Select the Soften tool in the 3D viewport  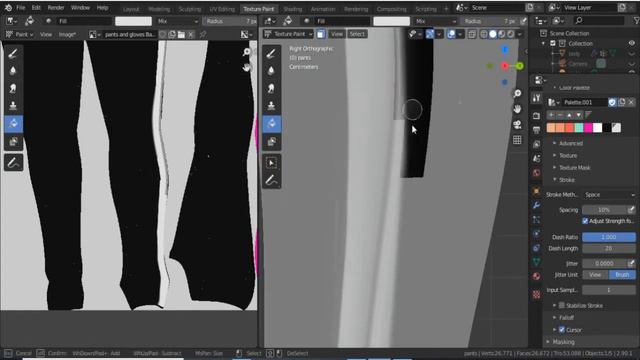(271, 71)
